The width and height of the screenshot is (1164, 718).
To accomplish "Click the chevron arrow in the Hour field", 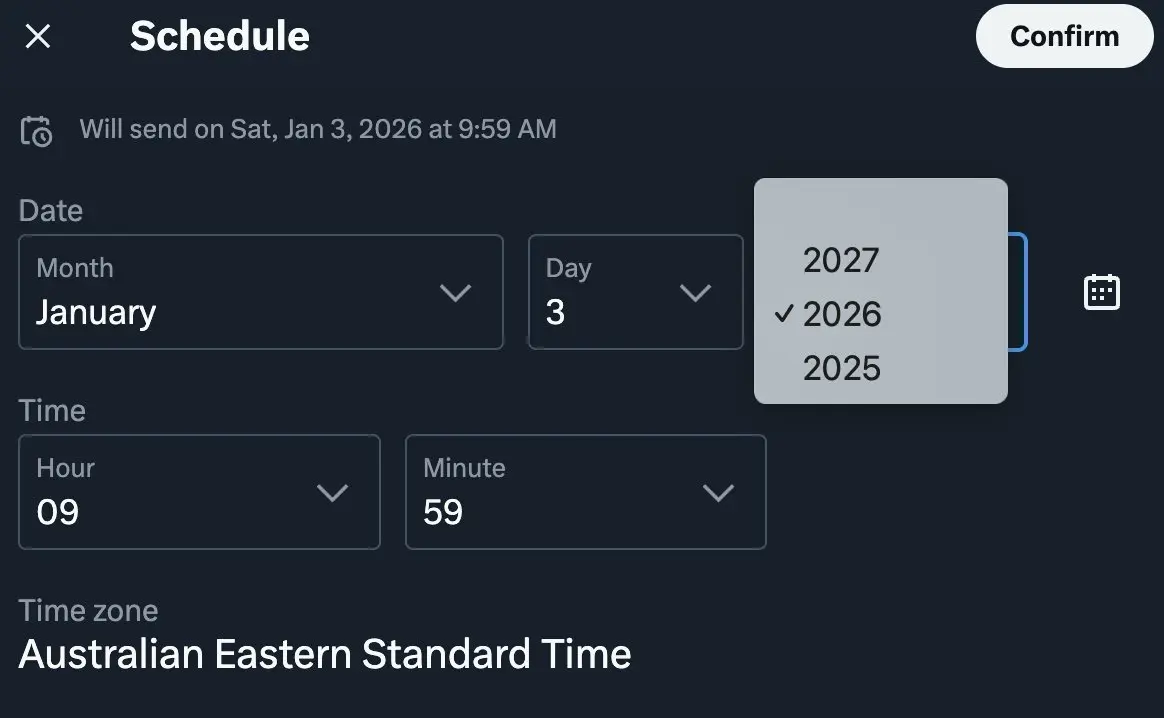I will [x=332, y=493].
